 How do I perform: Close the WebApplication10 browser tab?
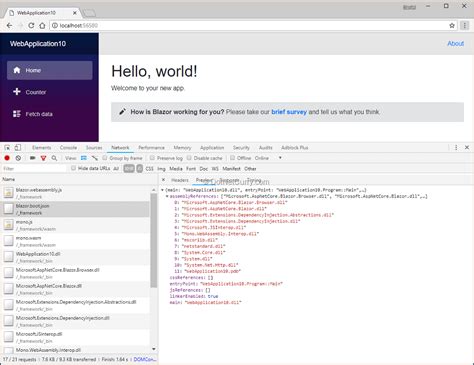pyautogui.click(x=75, y=13)
